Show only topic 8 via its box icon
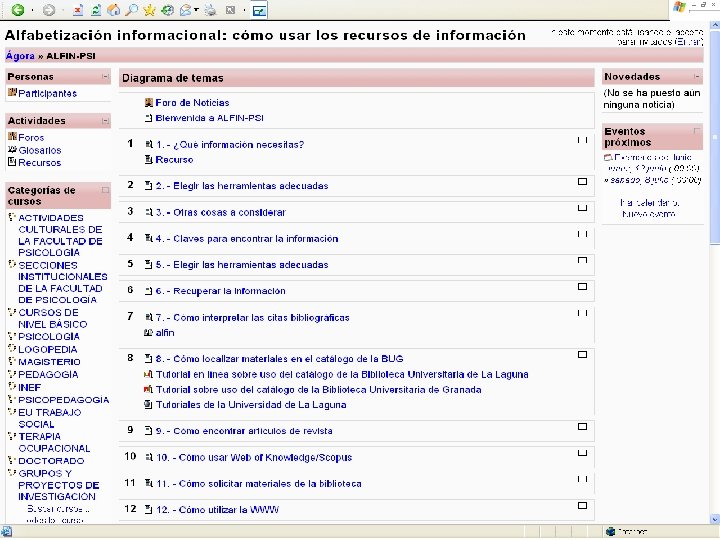Image resolution: width=720 pixels, height=540 pixels. tap(582, 354)
